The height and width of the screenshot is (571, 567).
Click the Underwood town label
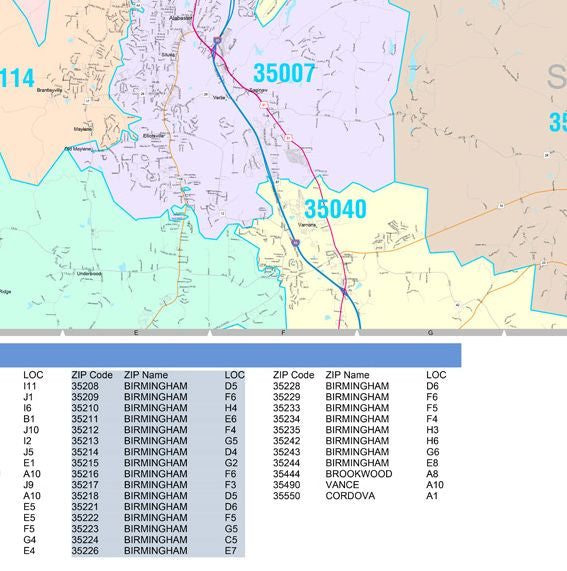(89, 273)
